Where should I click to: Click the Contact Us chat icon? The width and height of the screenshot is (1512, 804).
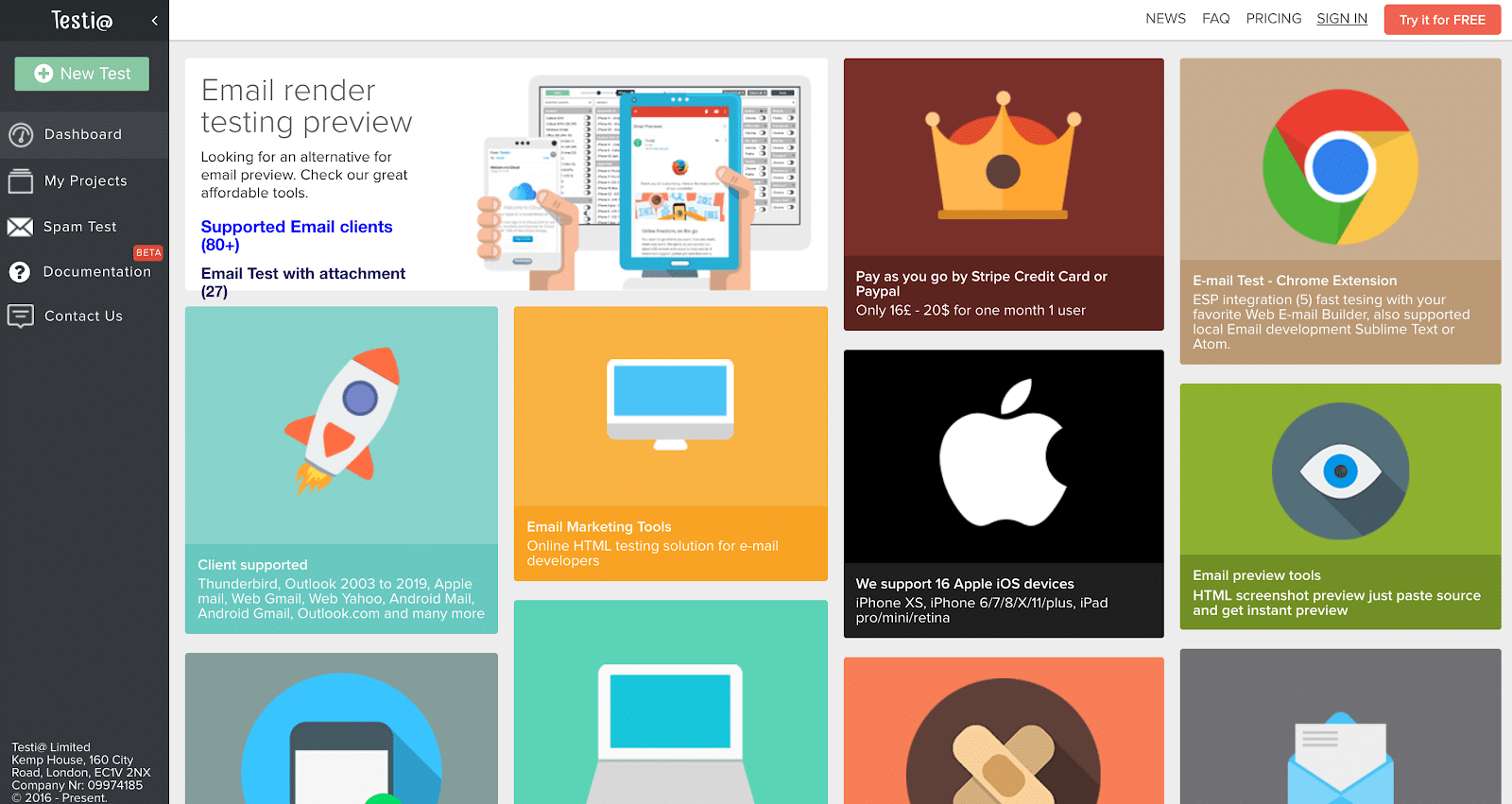coord(21,316)
